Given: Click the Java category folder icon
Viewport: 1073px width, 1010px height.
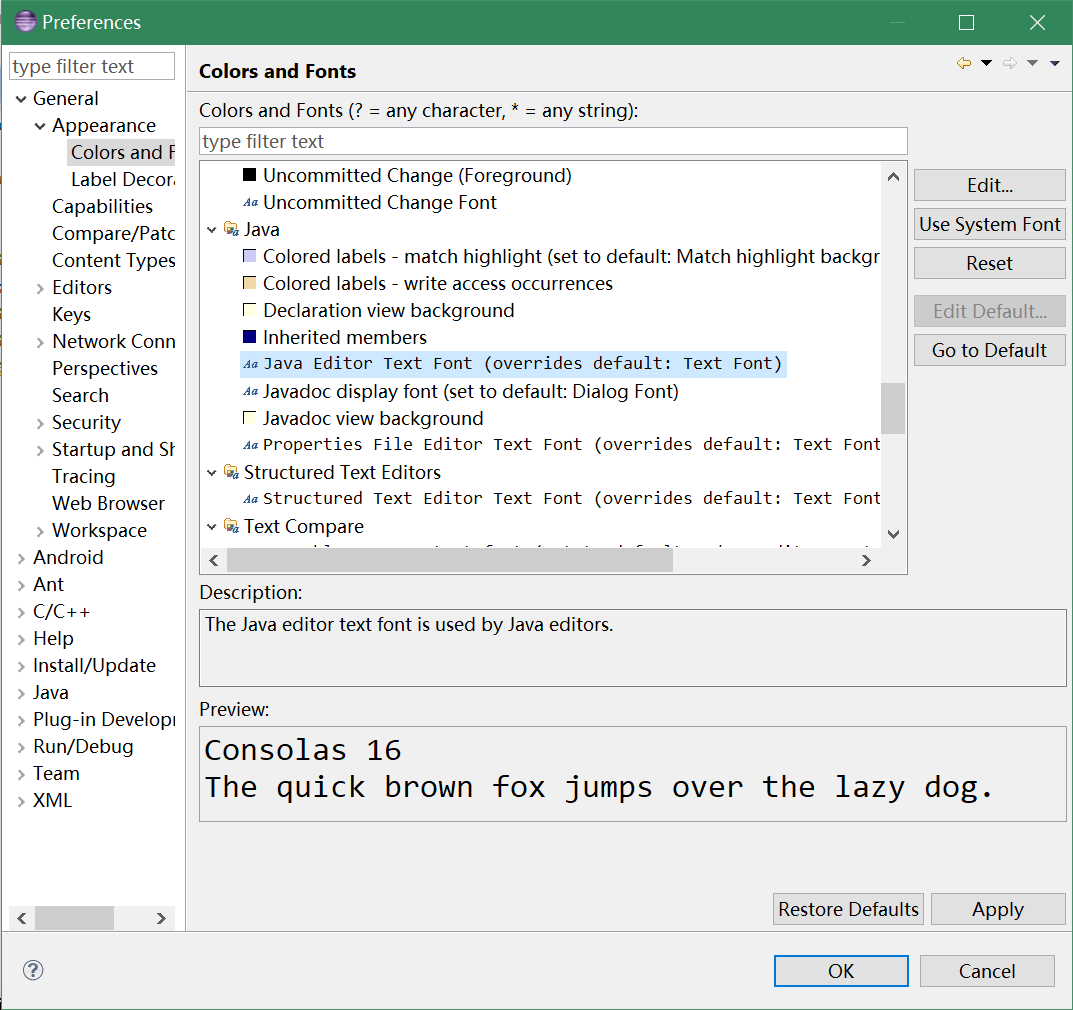Looking at the screenshot, I should (231, 229).
